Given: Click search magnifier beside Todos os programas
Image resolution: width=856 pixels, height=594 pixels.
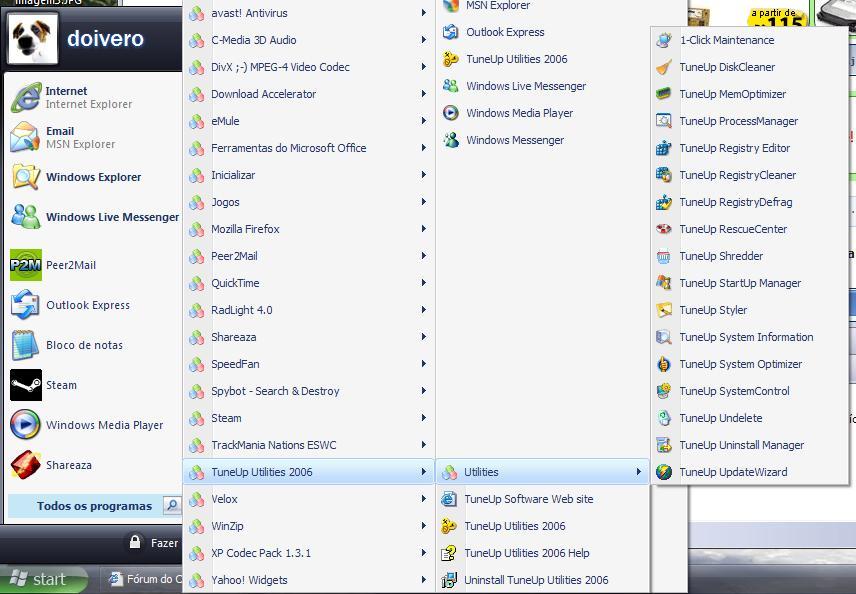Looking at the screenshot, I should (172, 506).
